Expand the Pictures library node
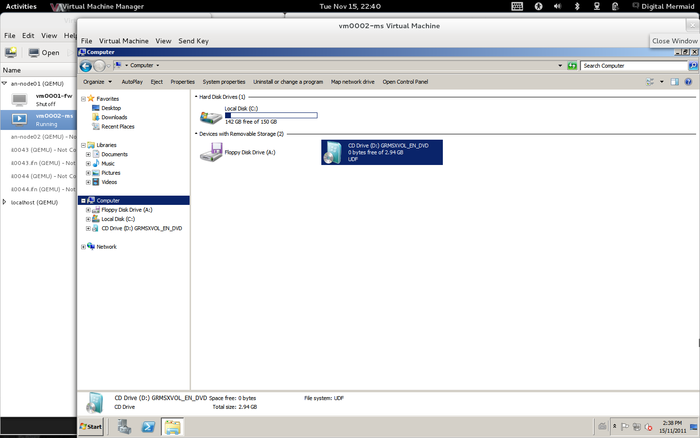The image size is (700, 438). pos(88,173)
